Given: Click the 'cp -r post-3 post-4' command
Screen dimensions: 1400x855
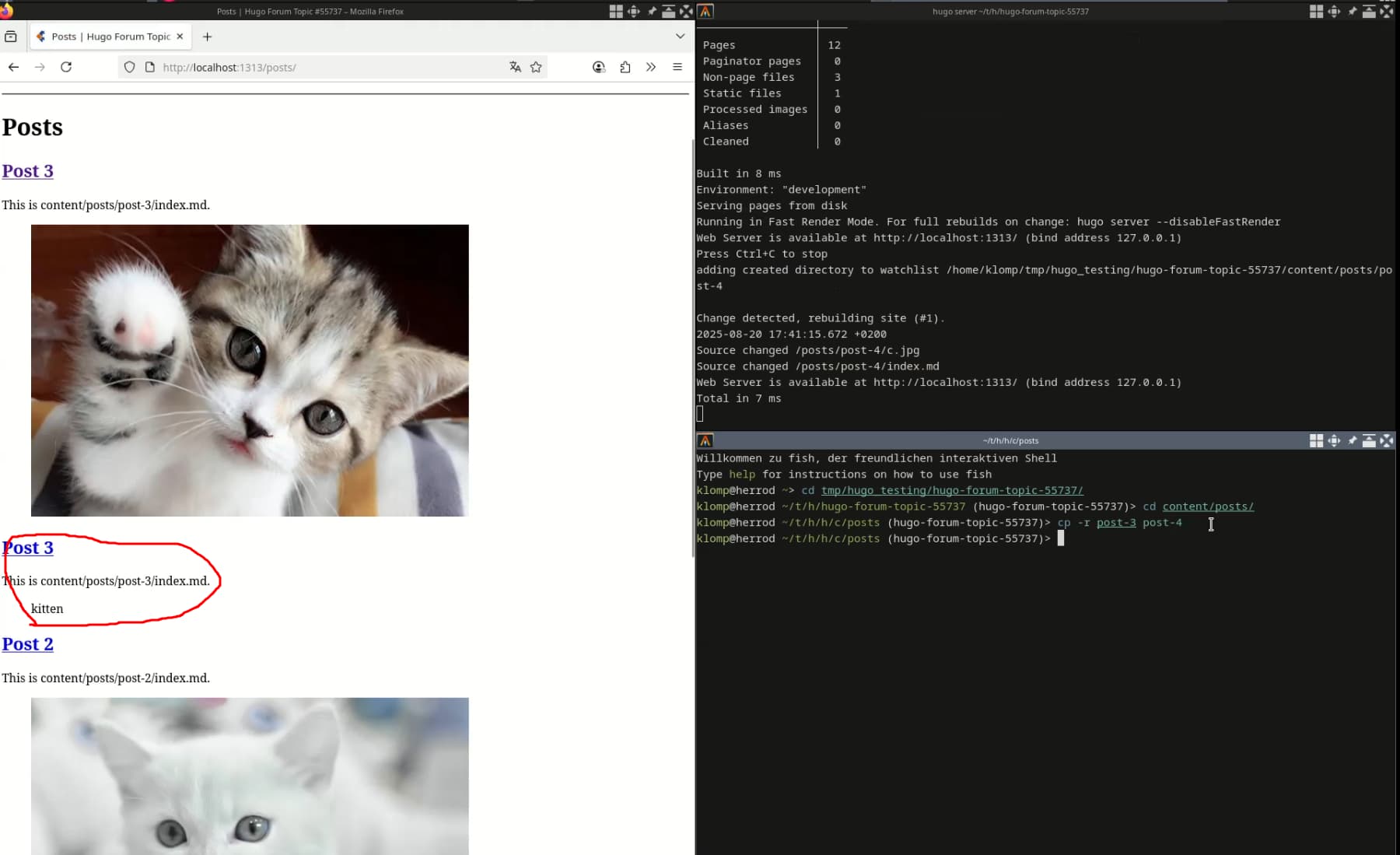Looking at the screenshot, I should [x=1120, y=523].
